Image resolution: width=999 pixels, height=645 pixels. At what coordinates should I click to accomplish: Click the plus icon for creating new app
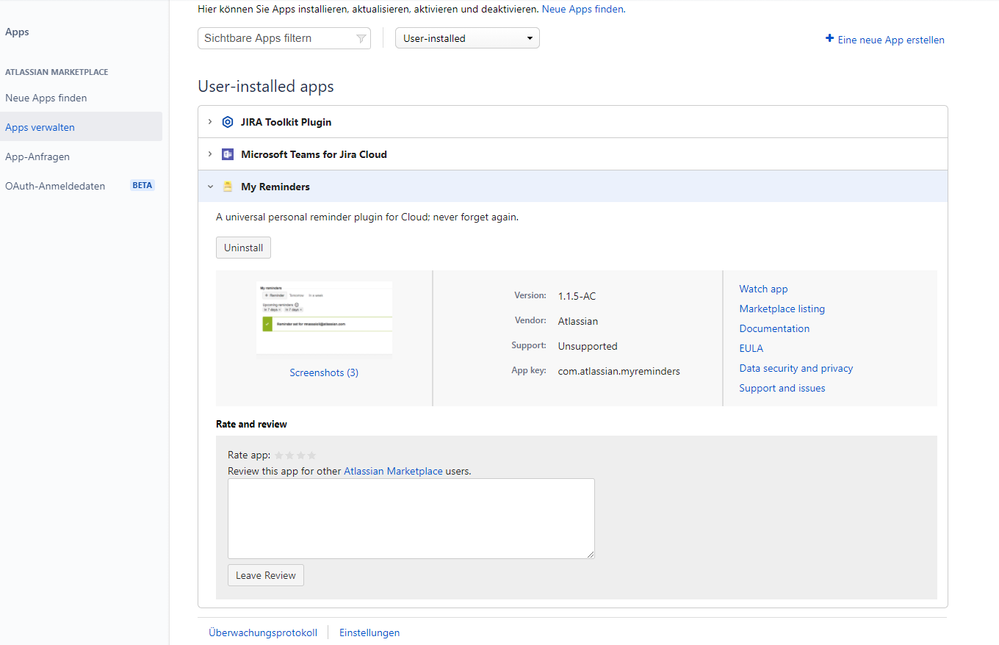click(830, 38)
